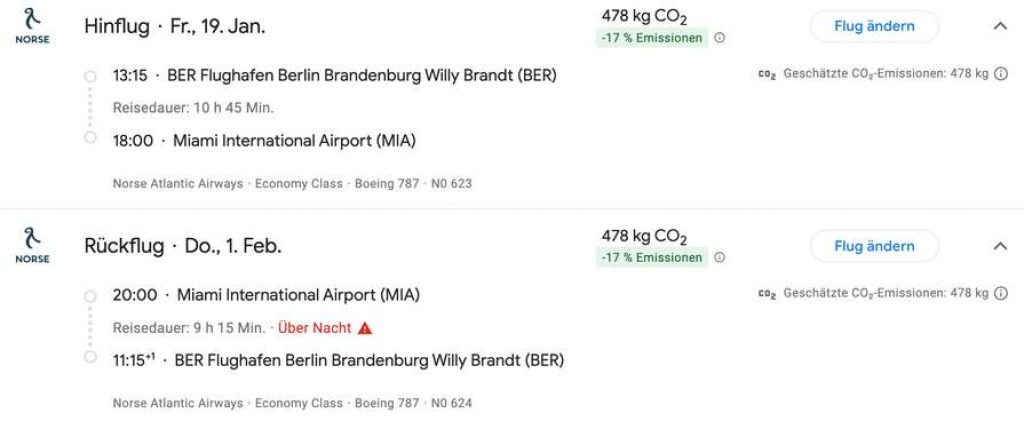Collapse the Hinflug details with the chevron

(x=1000, y=26)
